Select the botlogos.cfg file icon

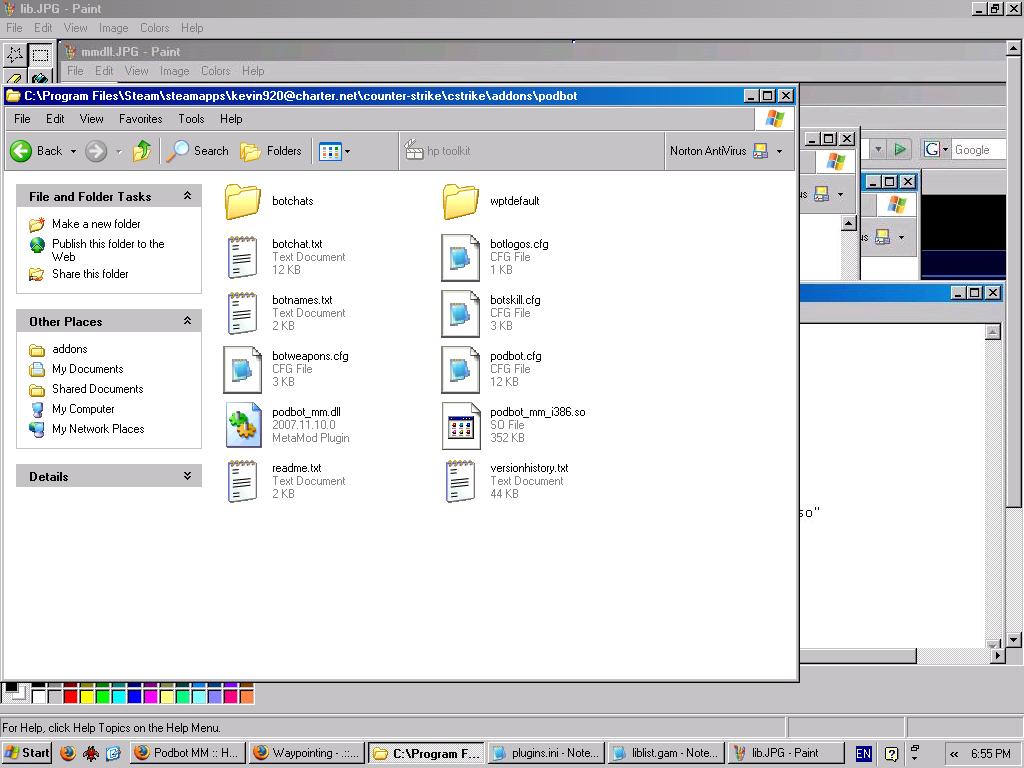click(460, 257)
